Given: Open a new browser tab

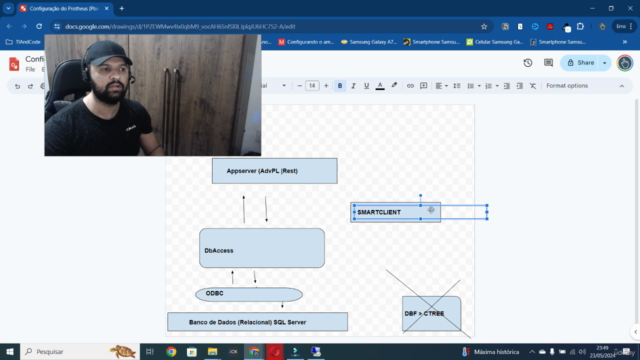Looking at the screenshot, I should click(x=122, y=9).
